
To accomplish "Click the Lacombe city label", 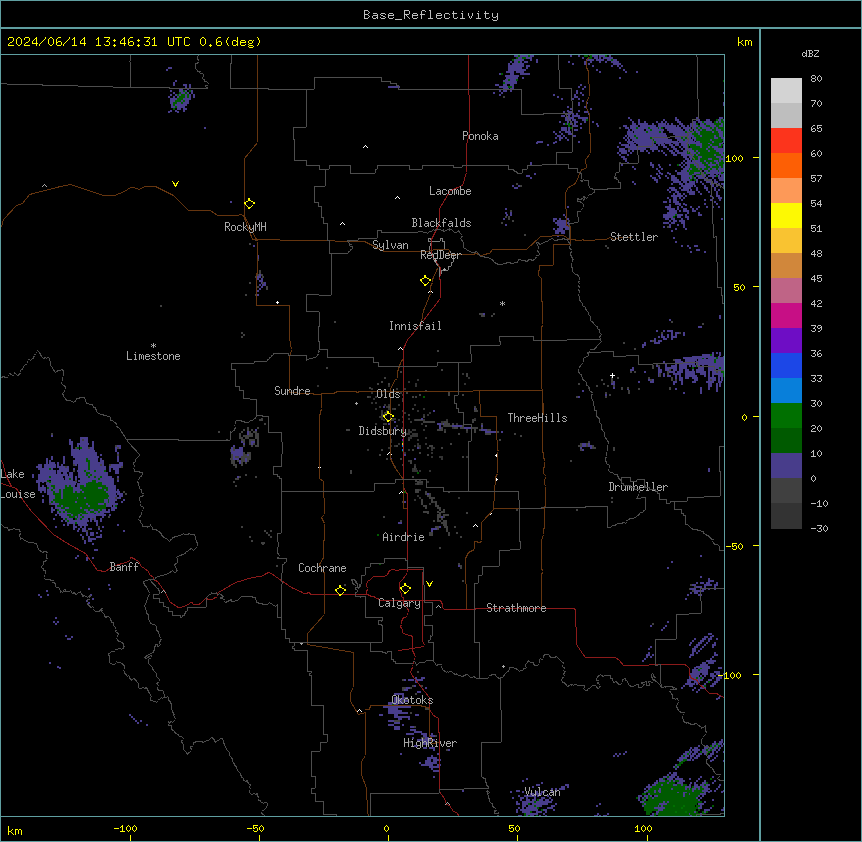I will tap(450, 191).
